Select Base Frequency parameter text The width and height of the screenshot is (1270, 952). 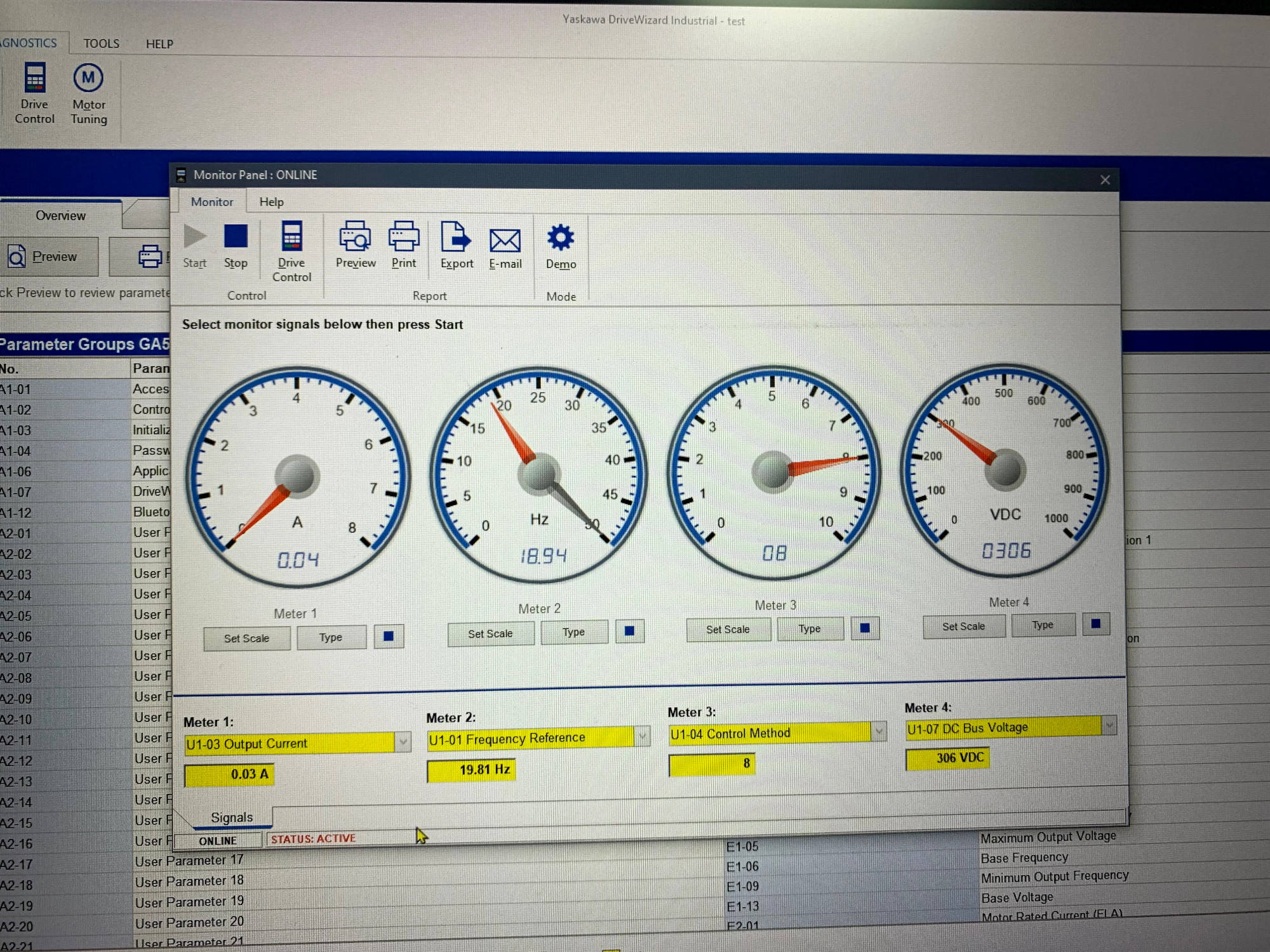(1024, 858)
